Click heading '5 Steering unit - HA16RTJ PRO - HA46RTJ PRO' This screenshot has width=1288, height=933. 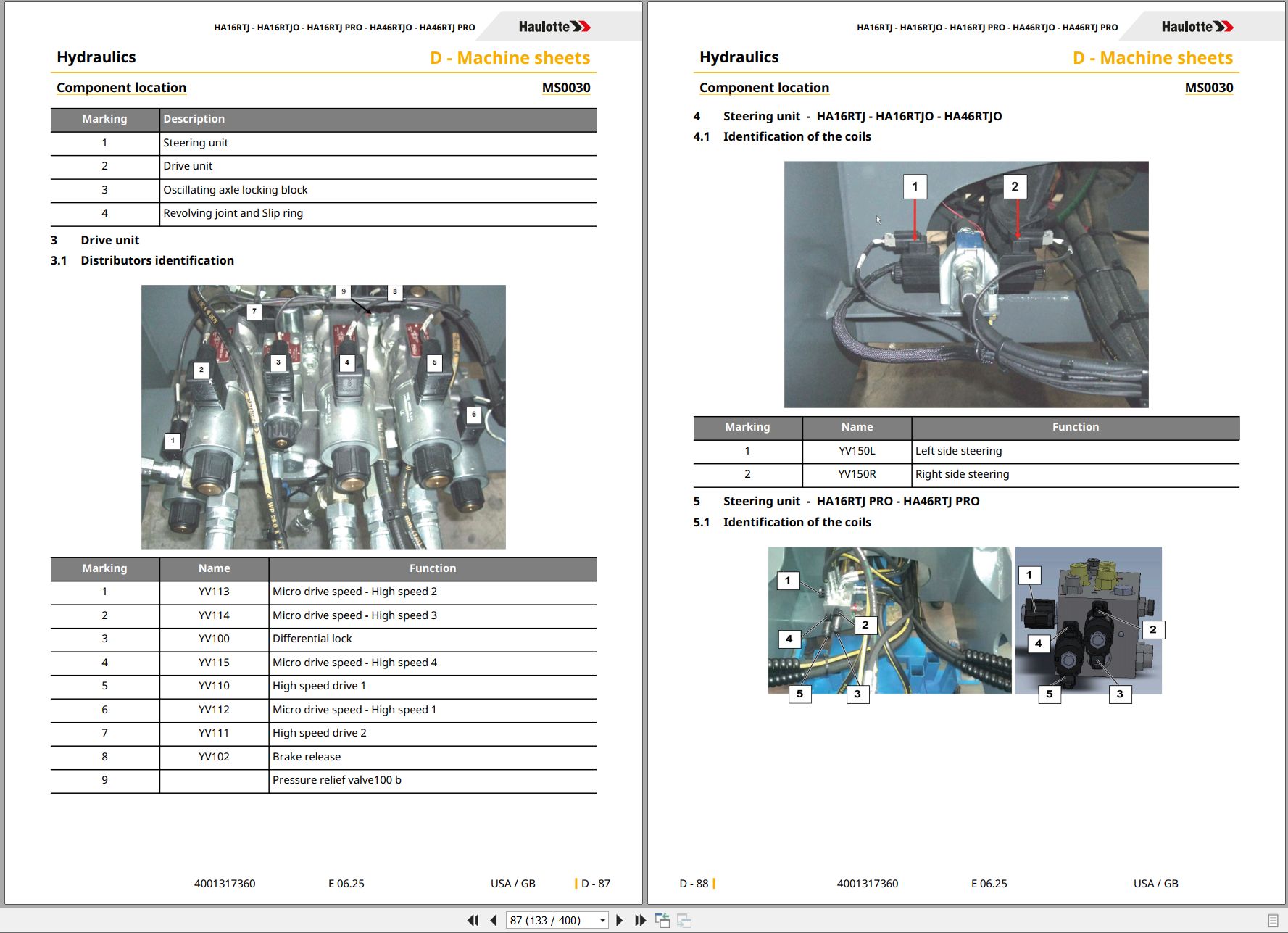click(836, 501)
